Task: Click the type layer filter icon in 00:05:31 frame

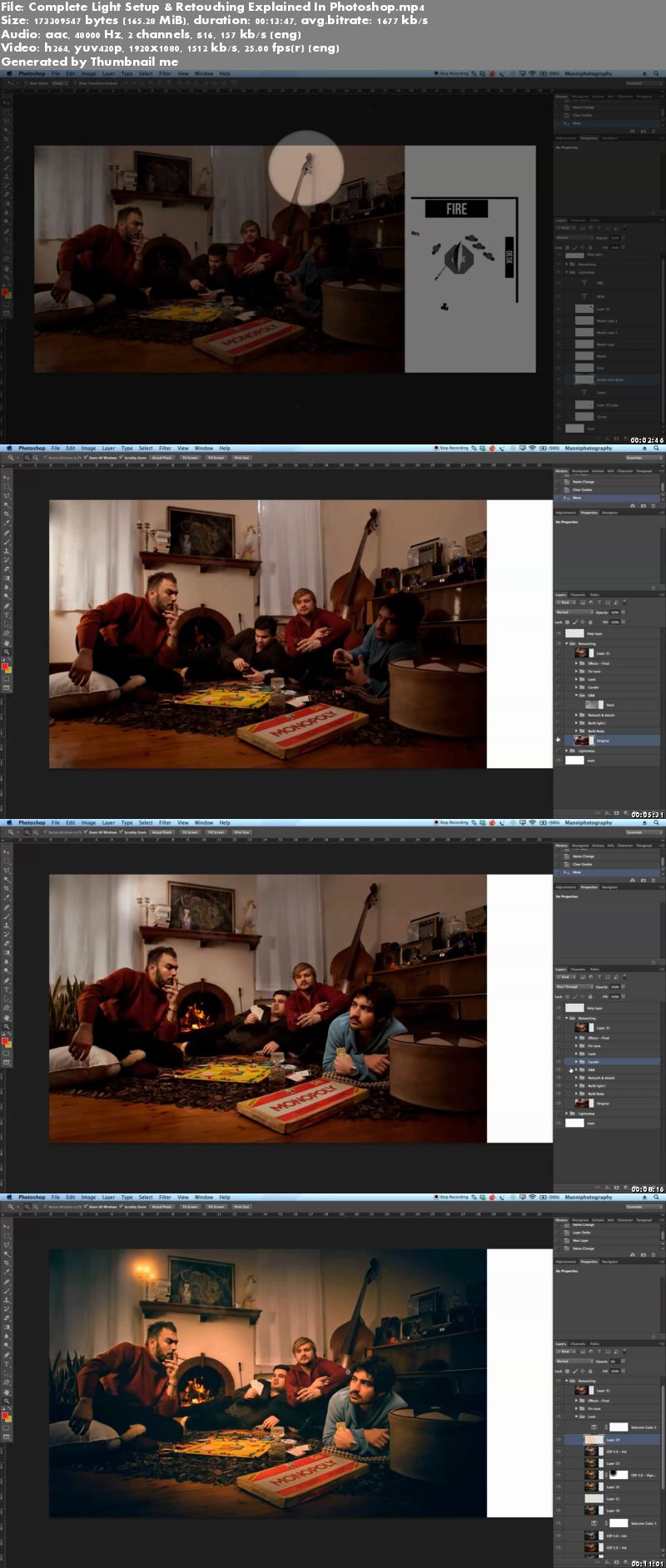Action: tap(599, 603)
